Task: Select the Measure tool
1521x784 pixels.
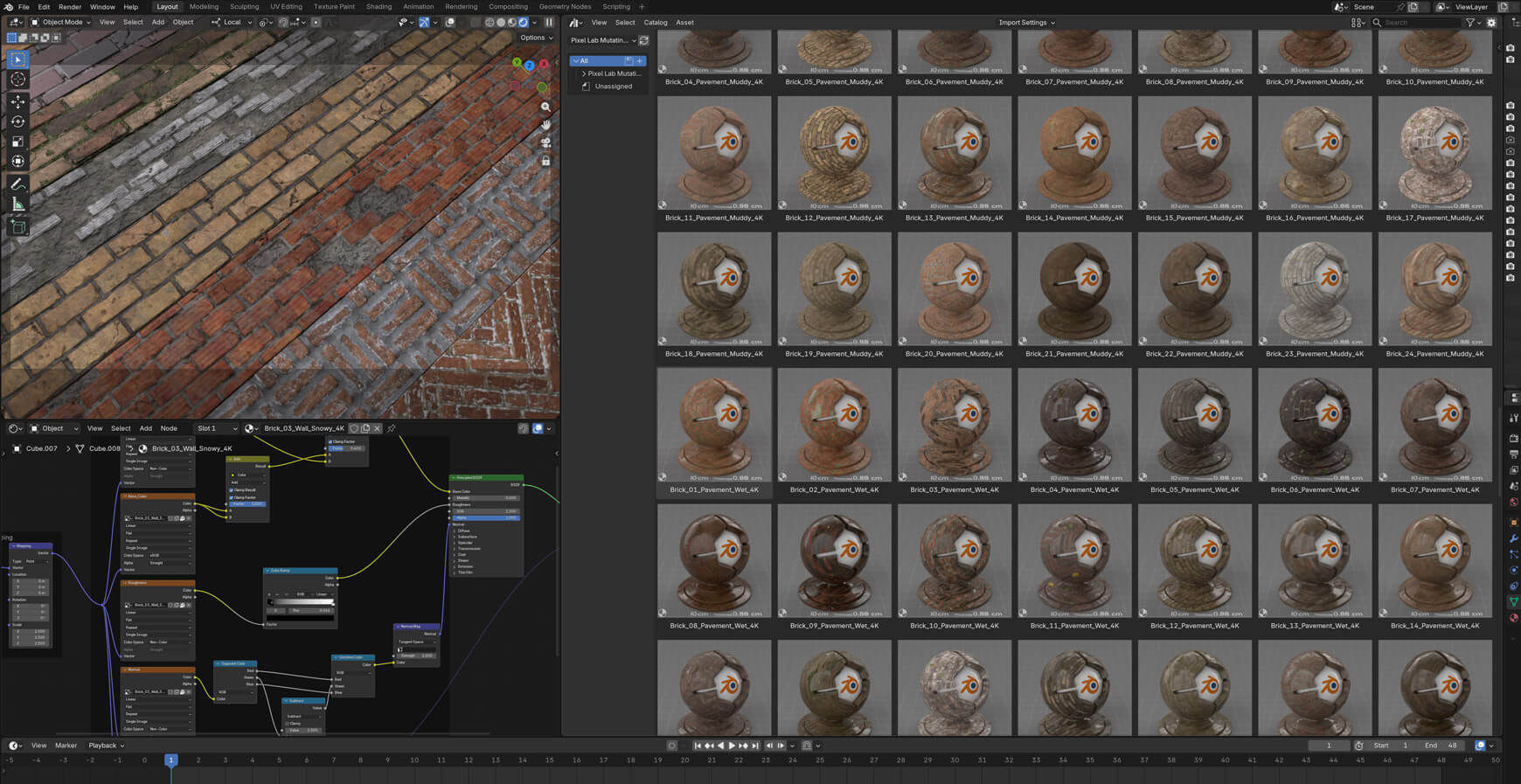Action: coord(17,205)
